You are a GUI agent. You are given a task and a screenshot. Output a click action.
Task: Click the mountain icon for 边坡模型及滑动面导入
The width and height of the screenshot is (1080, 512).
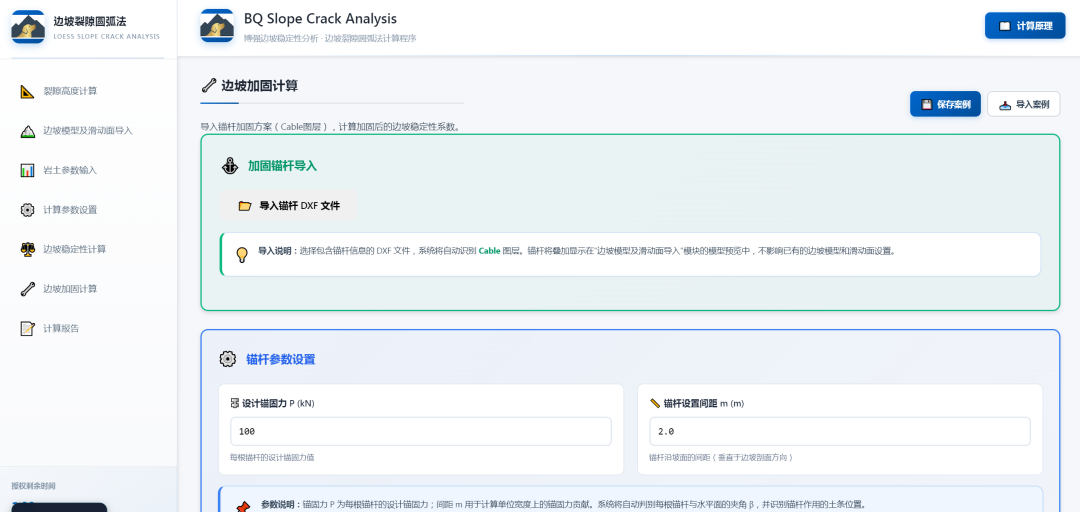pos(28,131)
